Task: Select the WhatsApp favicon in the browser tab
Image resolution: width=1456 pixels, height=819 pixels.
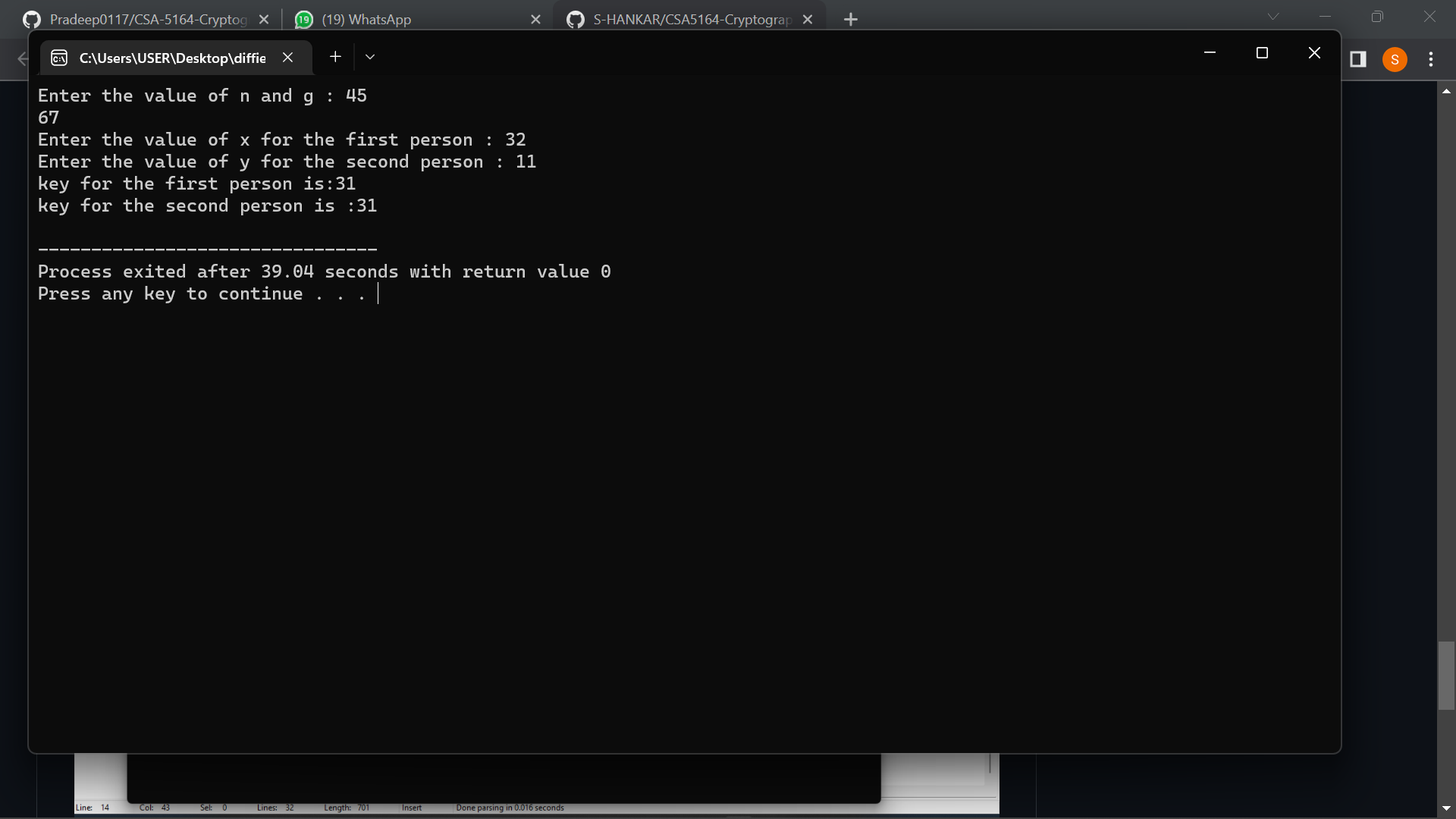Action: (303, 19)
